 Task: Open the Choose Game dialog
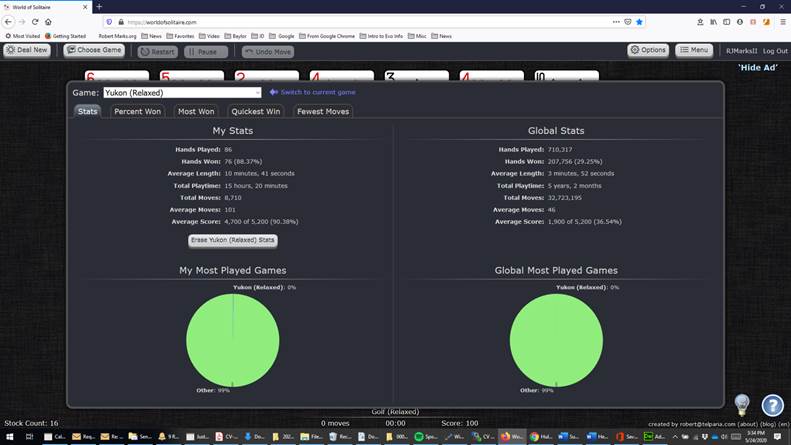pos(95,50)
